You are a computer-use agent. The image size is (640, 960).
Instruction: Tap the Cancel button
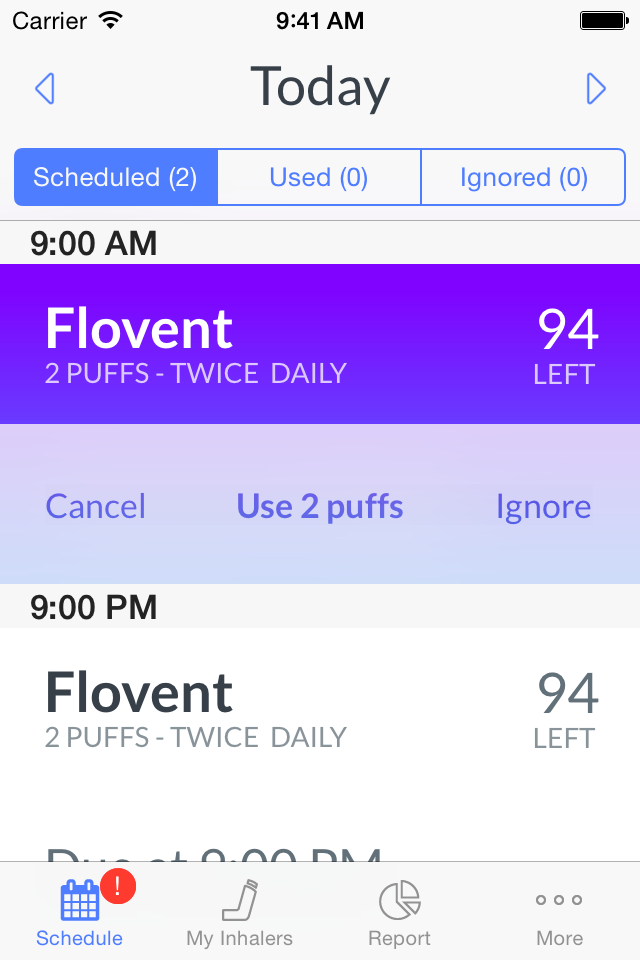[x=96, y=506]
